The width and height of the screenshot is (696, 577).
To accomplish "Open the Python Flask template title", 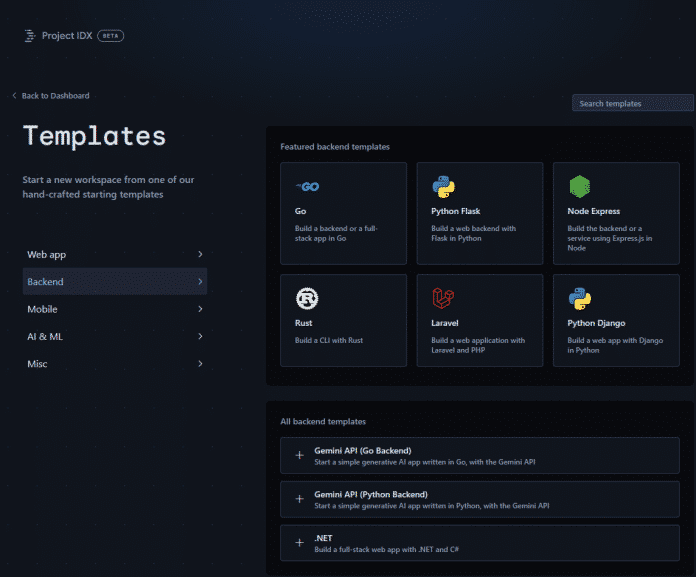I will (x=455, y=211).
